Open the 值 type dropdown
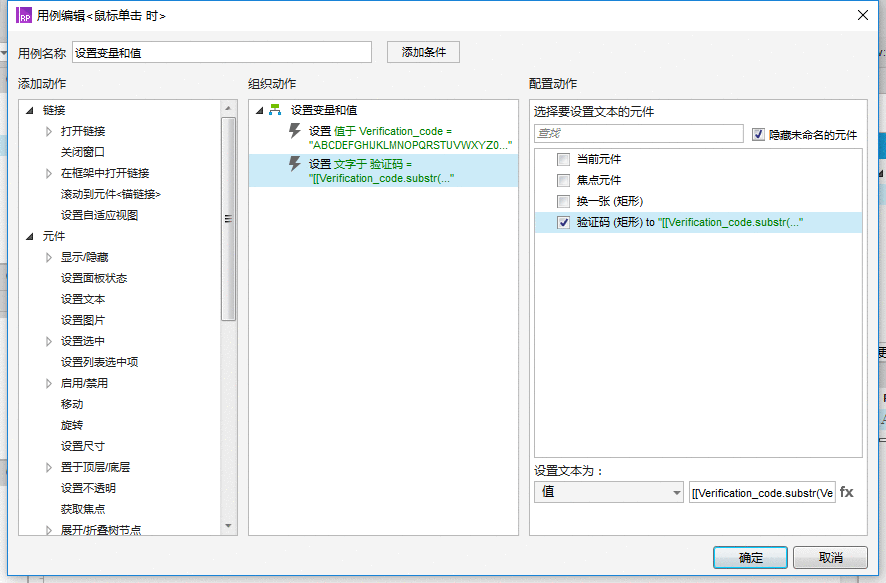 pyautogui.click(x=609, y=492)
